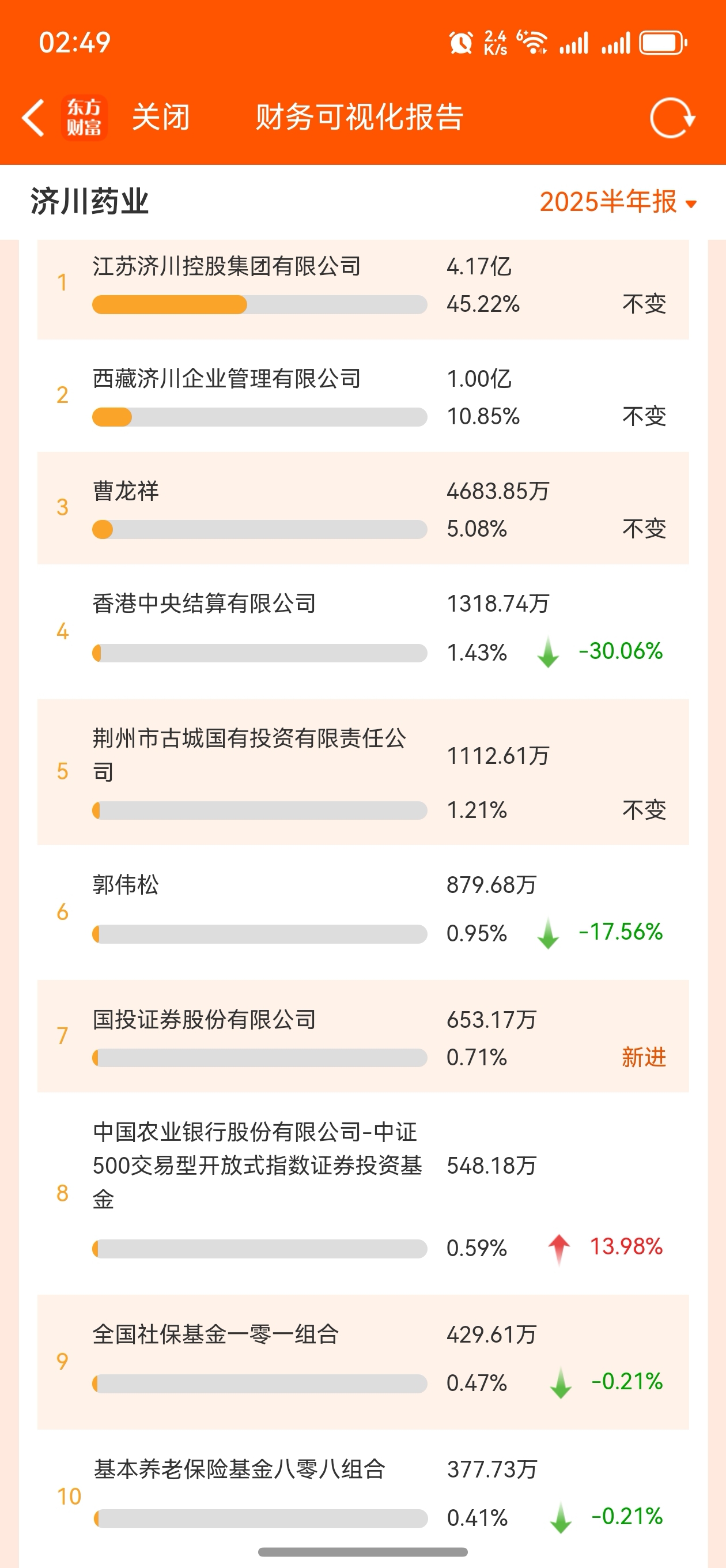Select the 关闭 button in header
Image resolution: width=726 pixels, height=1568 pixels.
click(161, 117)
